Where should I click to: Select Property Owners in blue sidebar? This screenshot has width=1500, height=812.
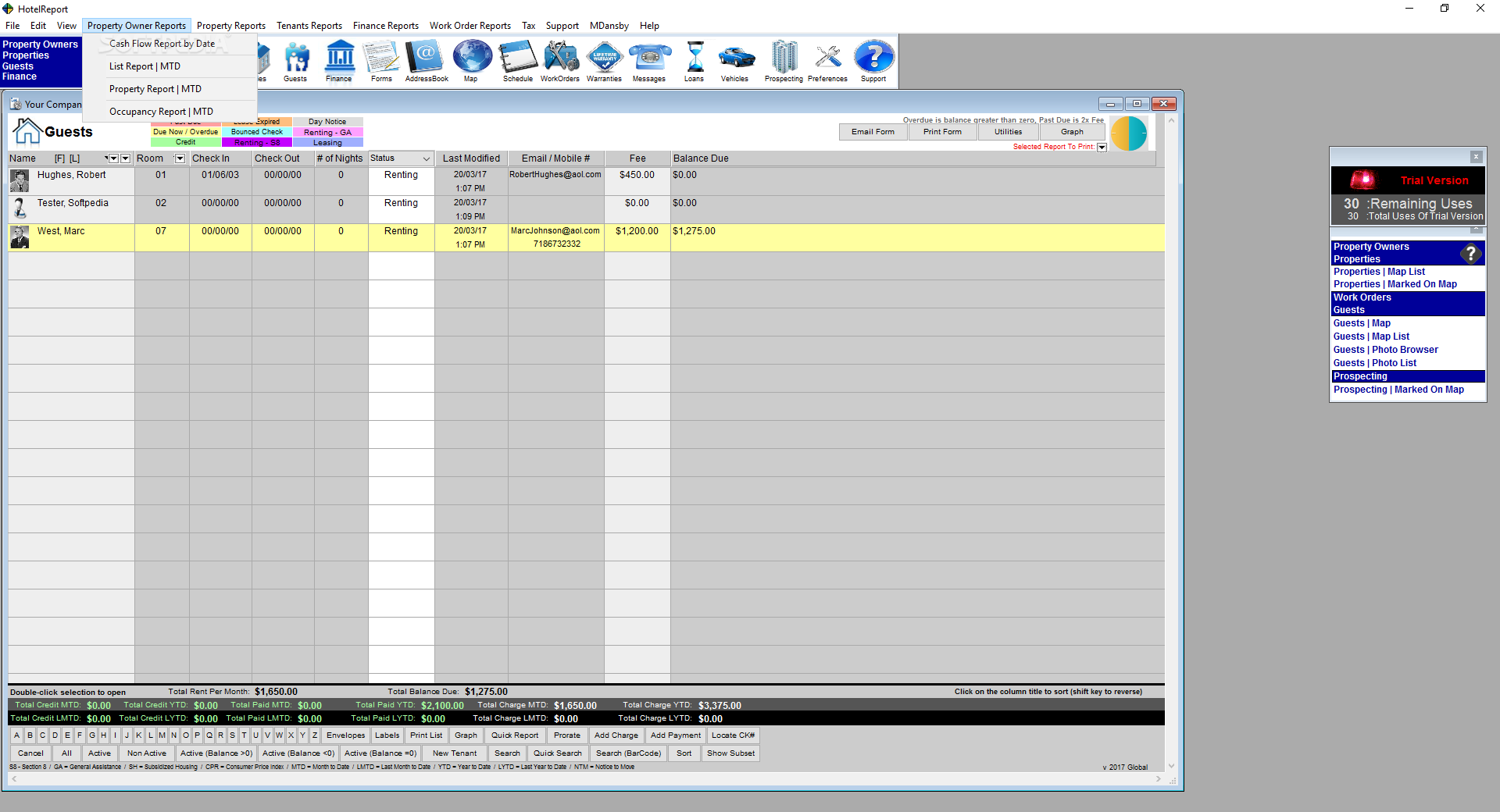coord(40,45)
